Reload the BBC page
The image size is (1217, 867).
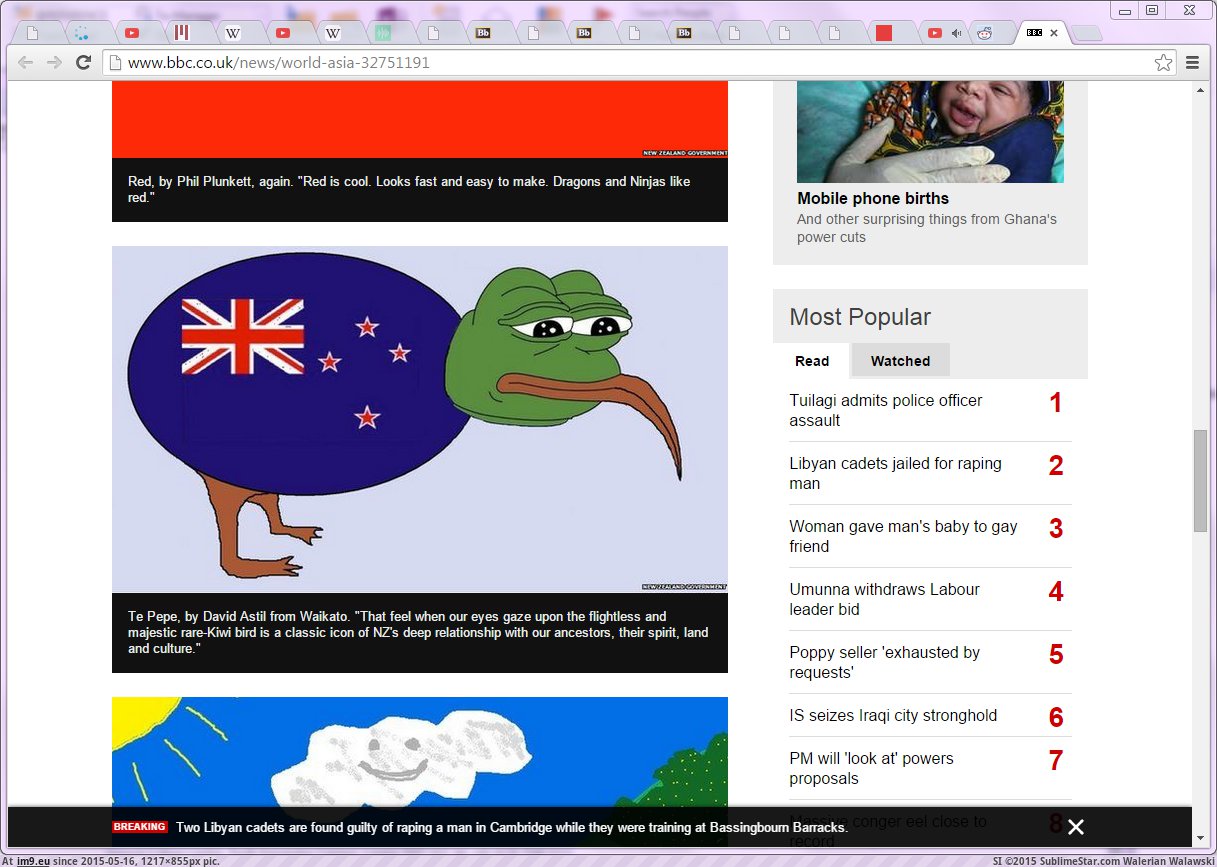(84, 62)
